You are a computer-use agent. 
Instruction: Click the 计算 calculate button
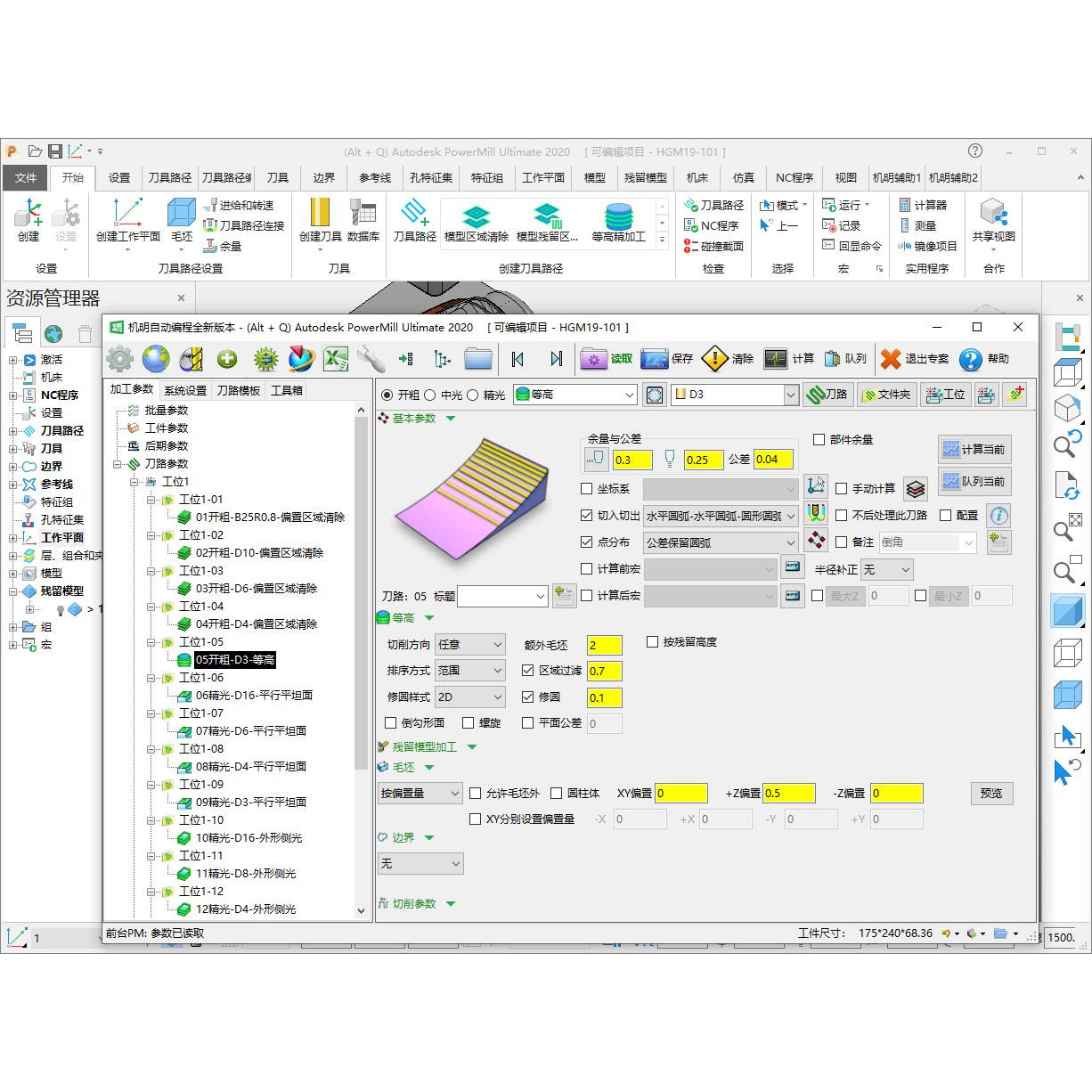(789, 359)
